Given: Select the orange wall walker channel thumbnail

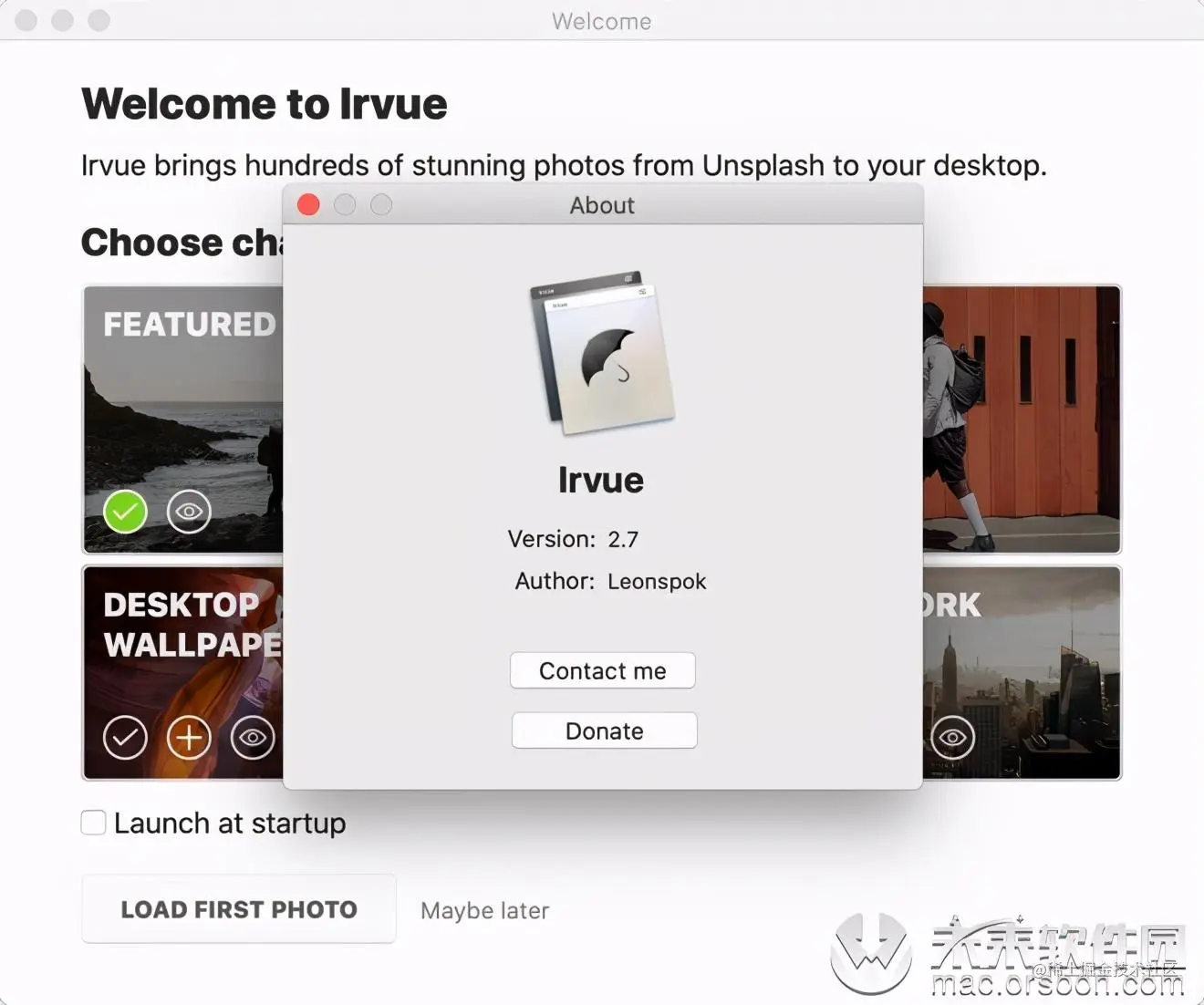Looking at the screenshot, I should tap(1022, 420).
